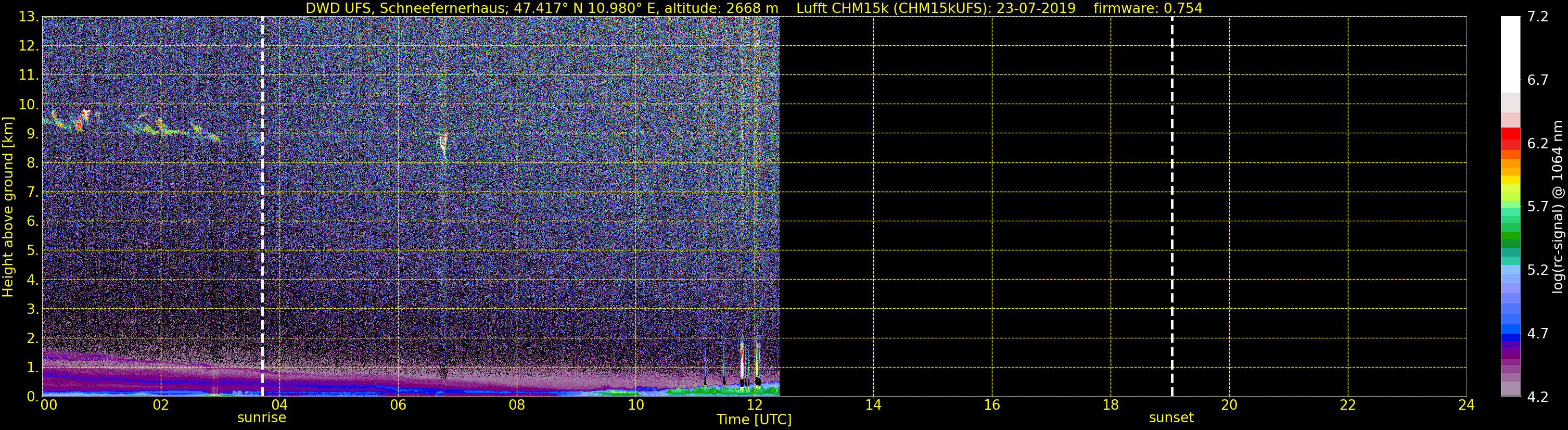The width and height of the screenshot is (1568, 430).
Task: Click the white top section of the colorbar
Action: (x=1510, y=54)
